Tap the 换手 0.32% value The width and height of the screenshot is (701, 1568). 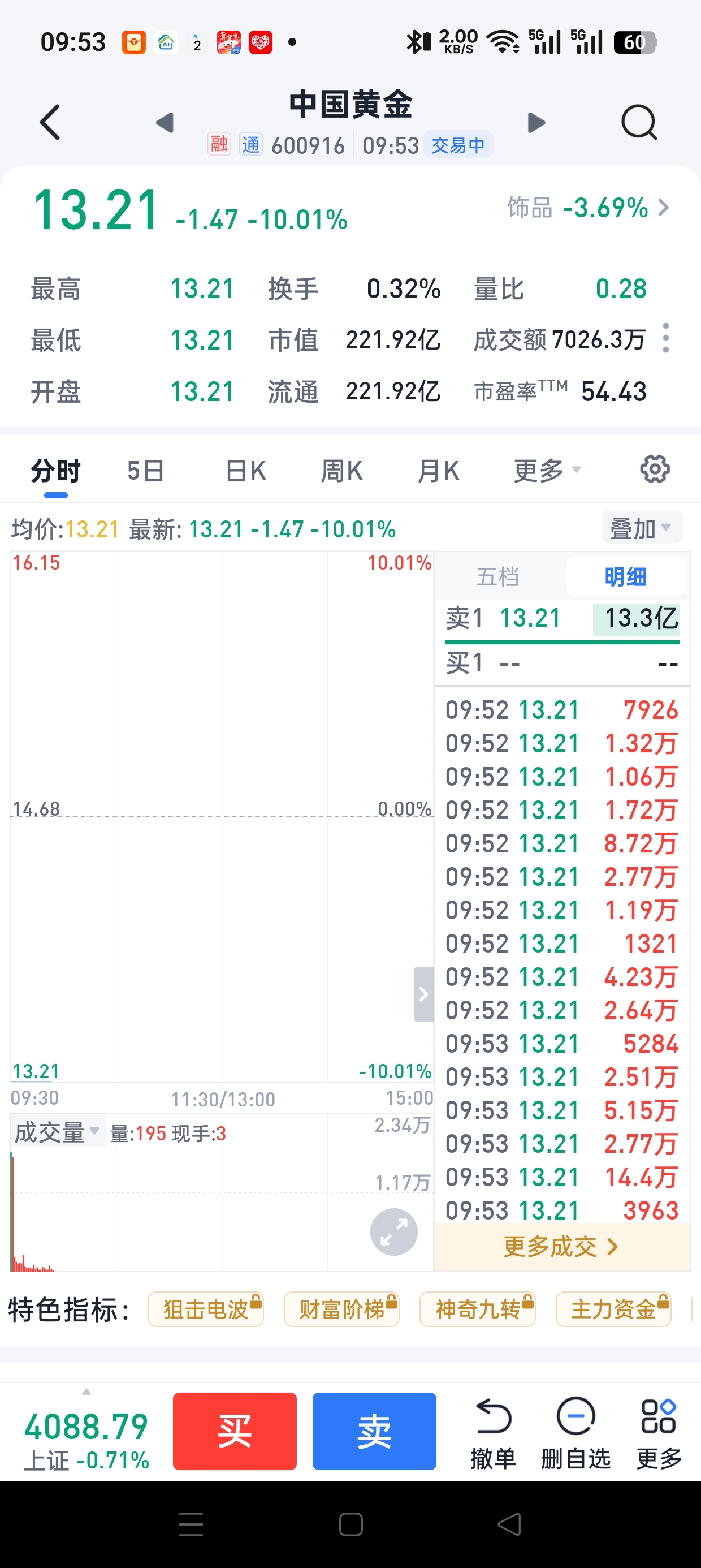point(404,288)
